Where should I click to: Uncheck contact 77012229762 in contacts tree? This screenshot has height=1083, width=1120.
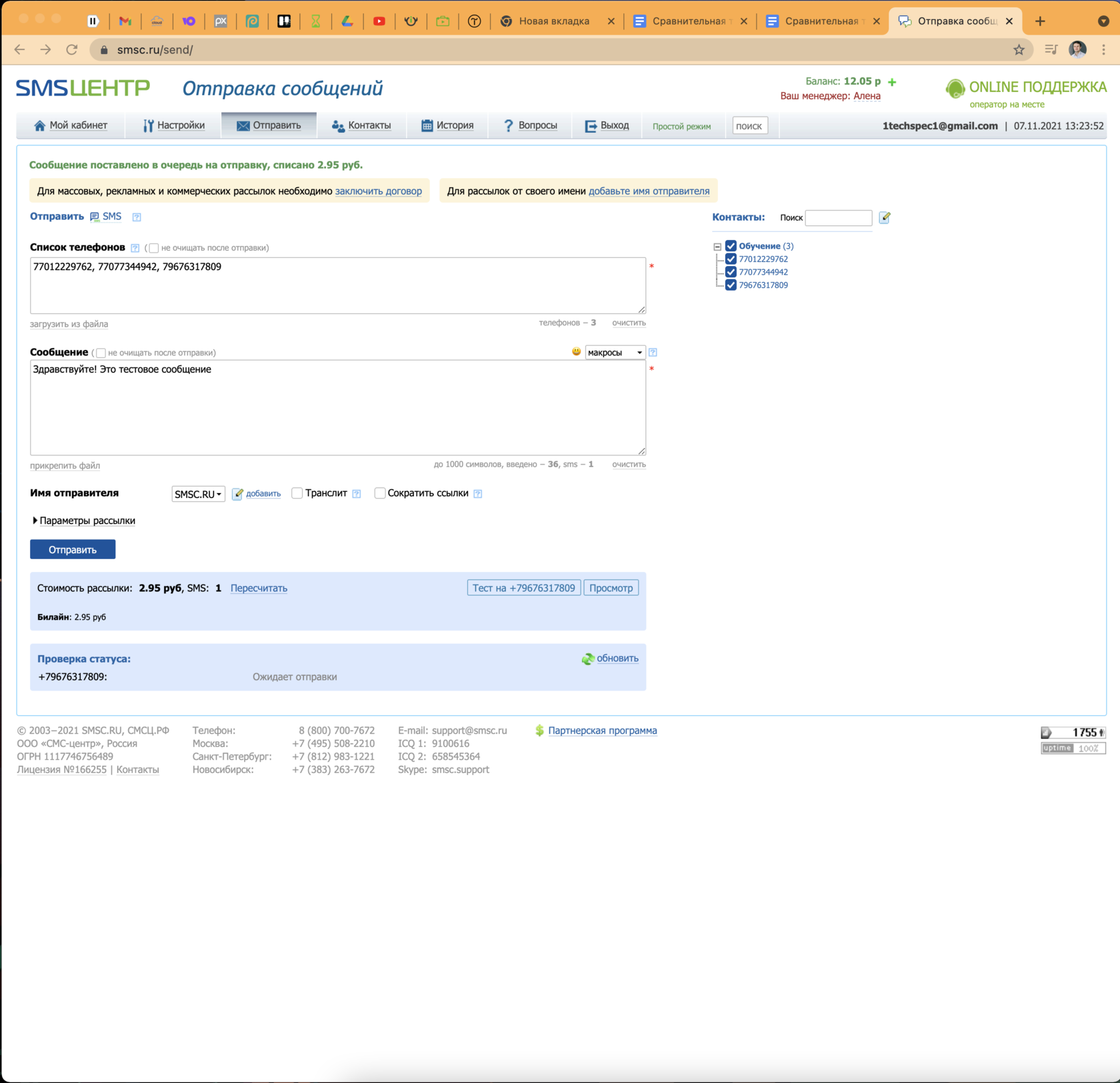coord(731,259)
